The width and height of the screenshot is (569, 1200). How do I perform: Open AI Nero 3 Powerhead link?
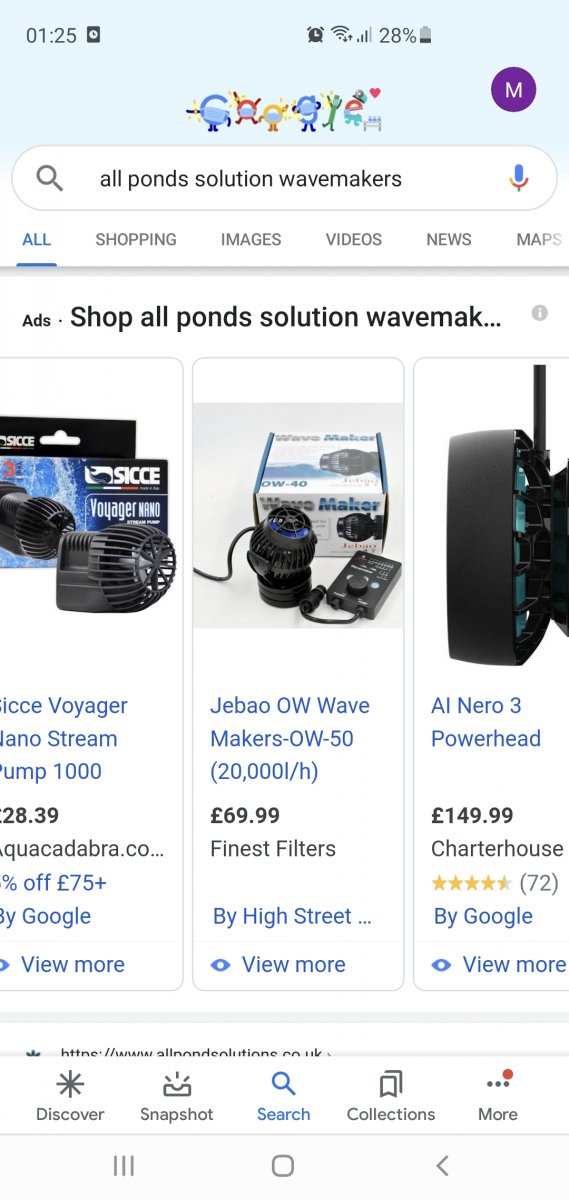tap(486, 722)
